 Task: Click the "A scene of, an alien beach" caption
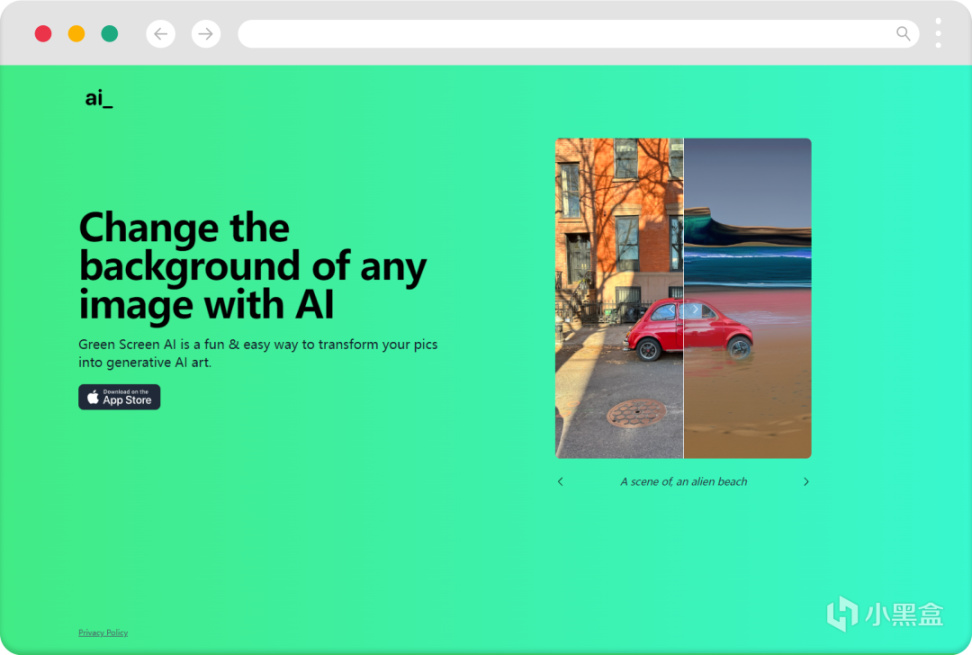pyautogui.click(x=684, y=481)
